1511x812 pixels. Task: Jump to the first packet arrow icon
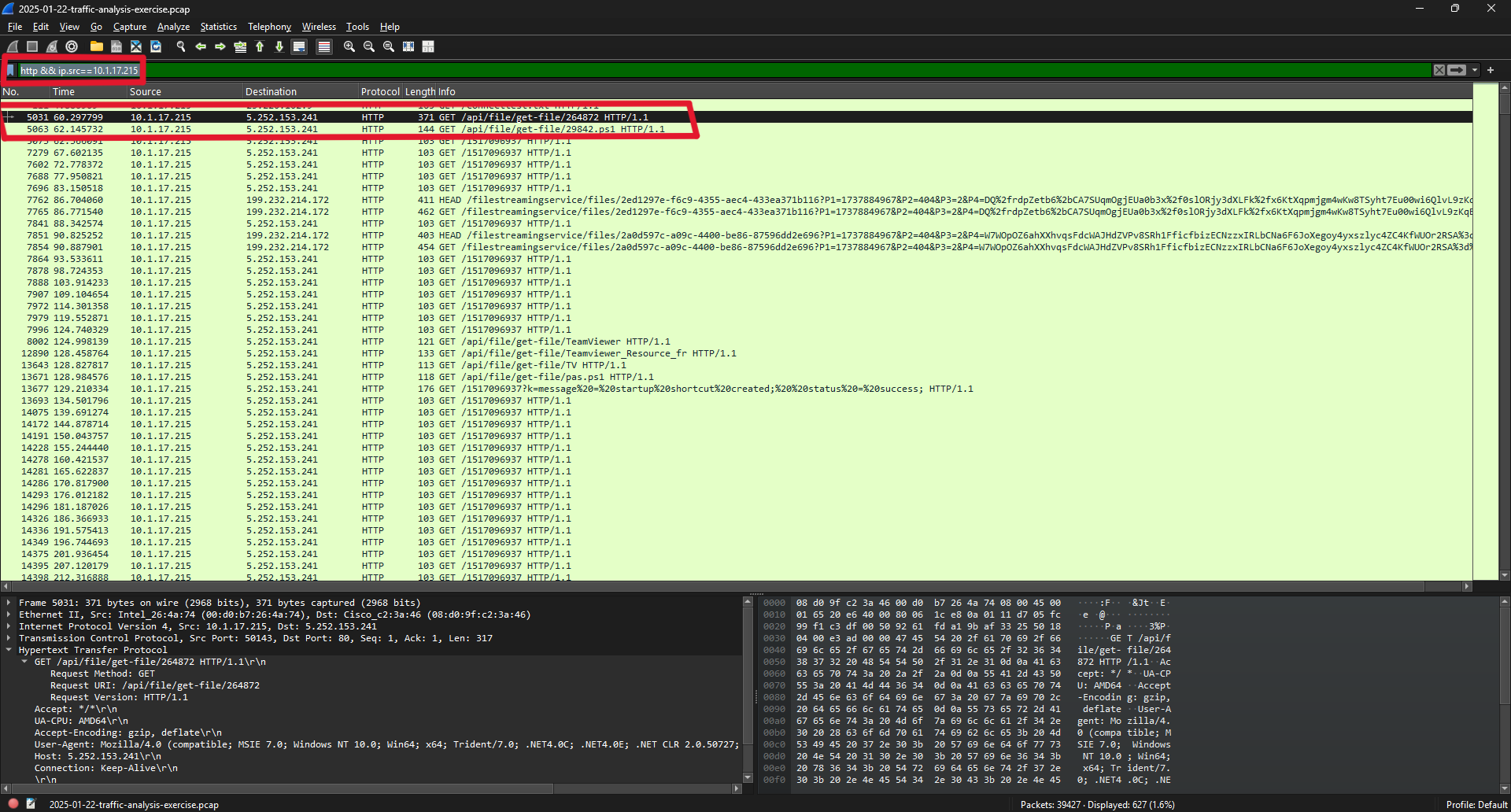pos(260,47)
